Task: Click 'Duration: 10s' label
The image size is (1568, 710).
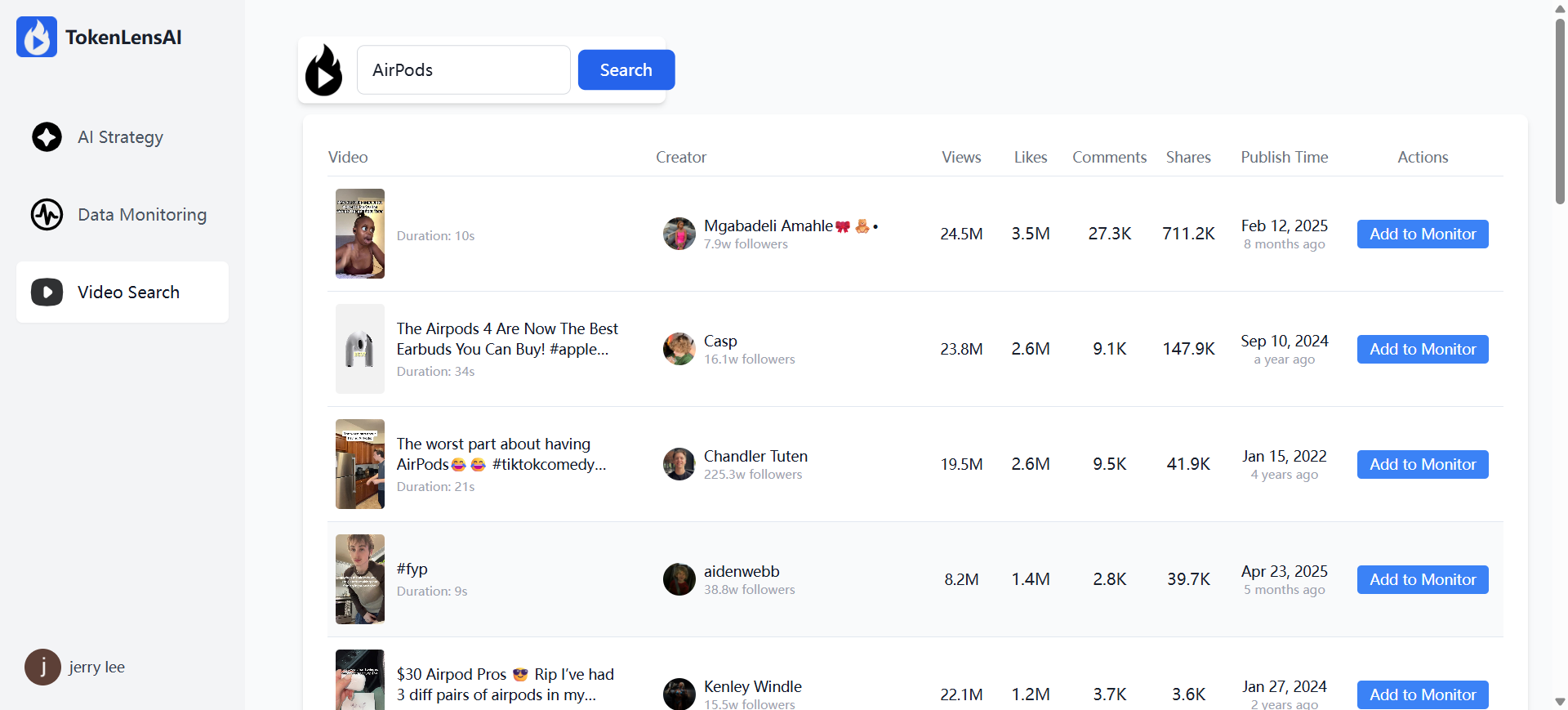Action: tap(435, 235)
